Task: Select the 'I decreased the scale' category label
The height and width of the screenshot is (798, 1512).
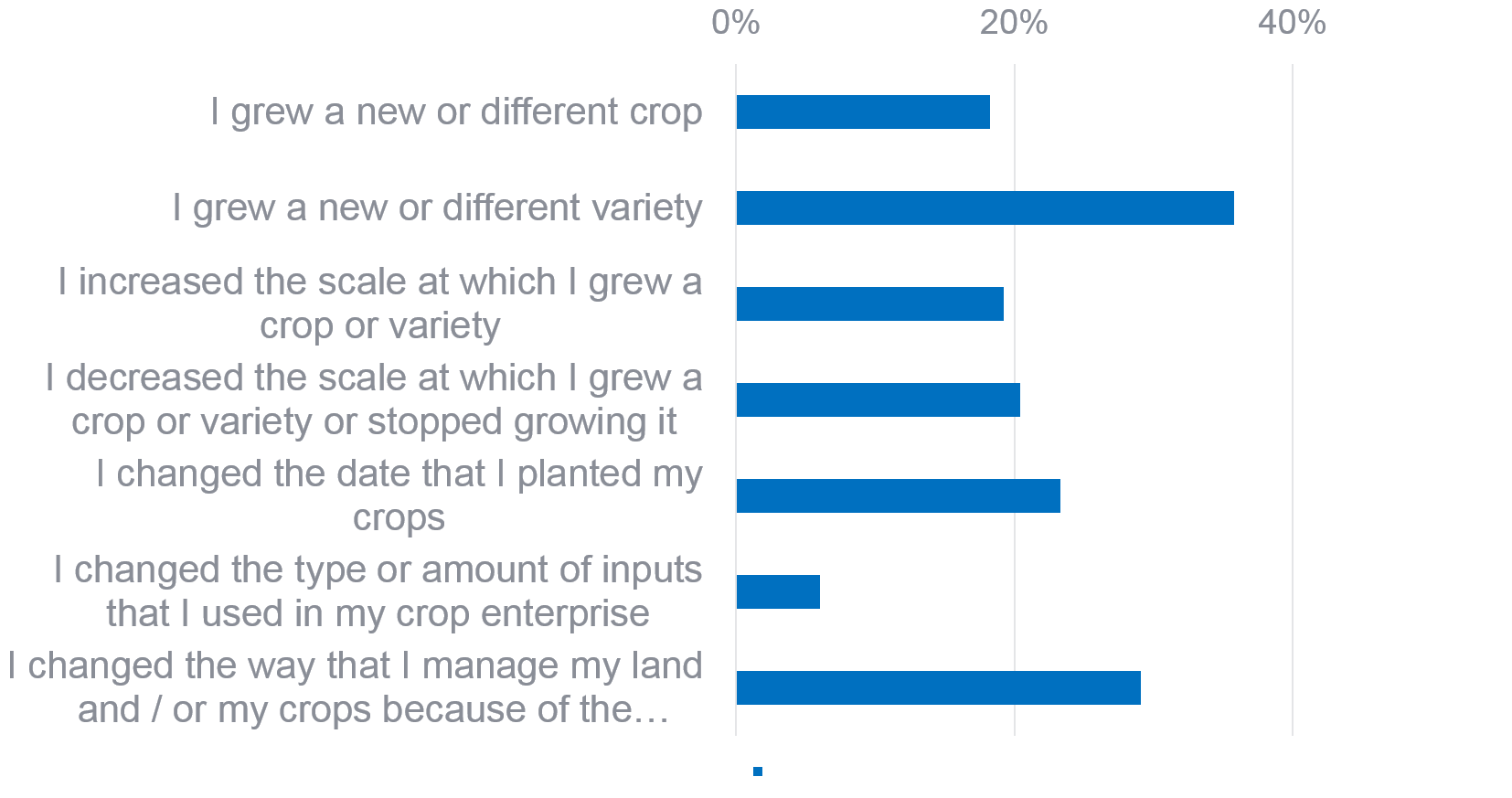Action: pyautogui.click(x=374, y=399)
